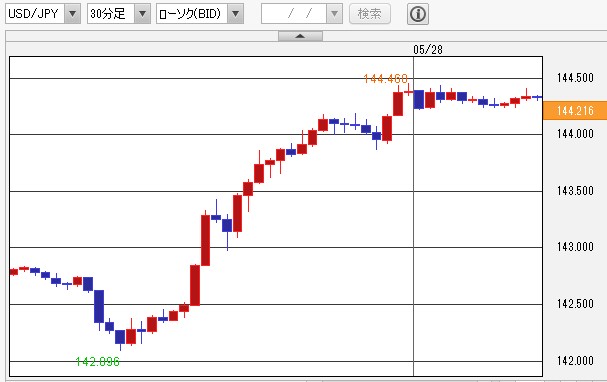Click the 05/28 date marker
607x382 pixels.
click(x=428, y=50)
